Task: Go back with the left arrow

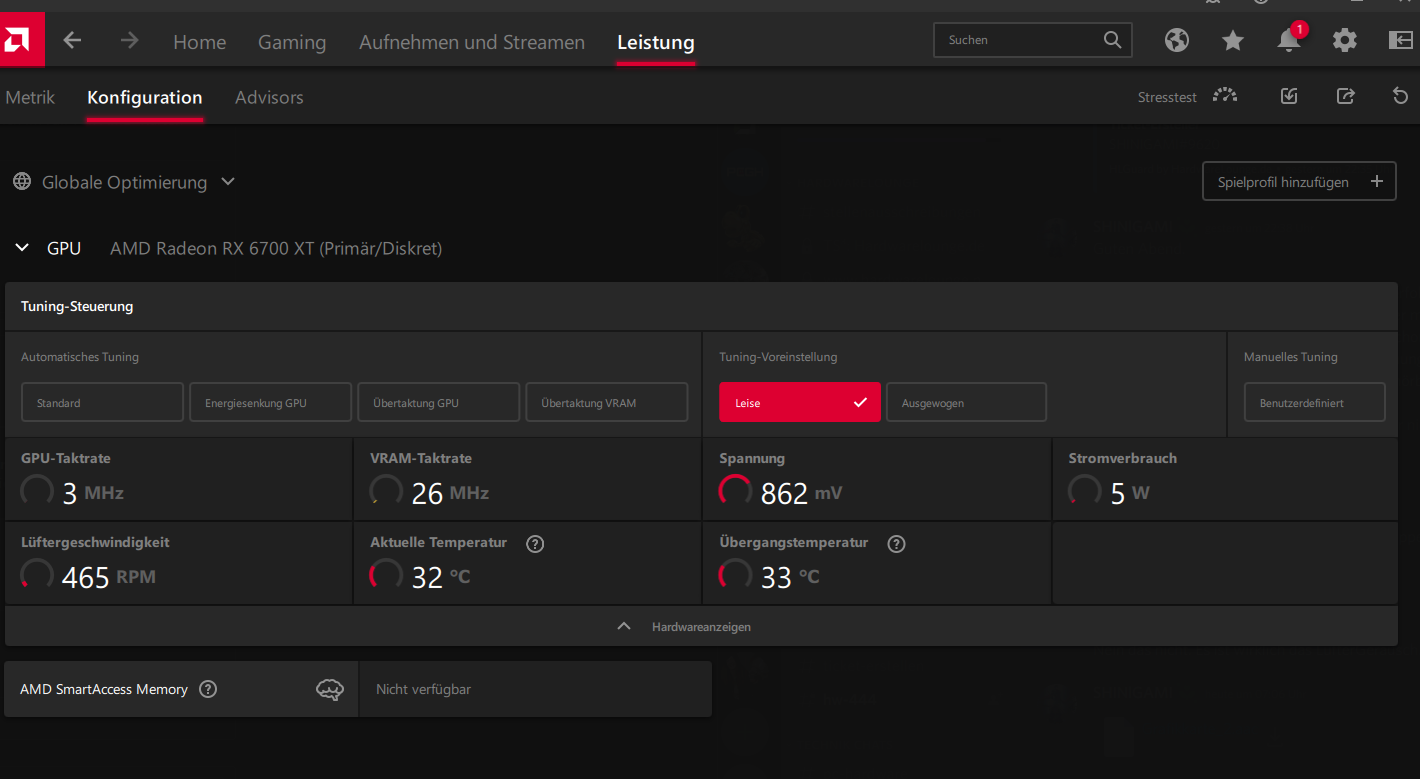Action: point(72,41)
